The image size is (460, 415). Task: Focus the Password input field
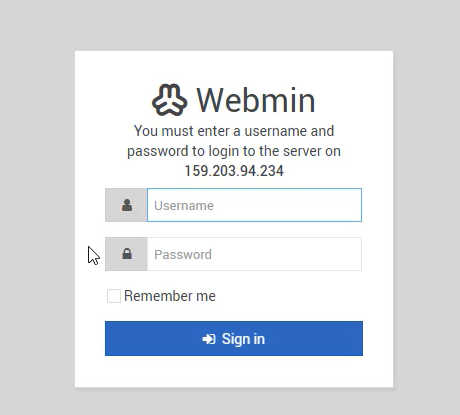254,254
